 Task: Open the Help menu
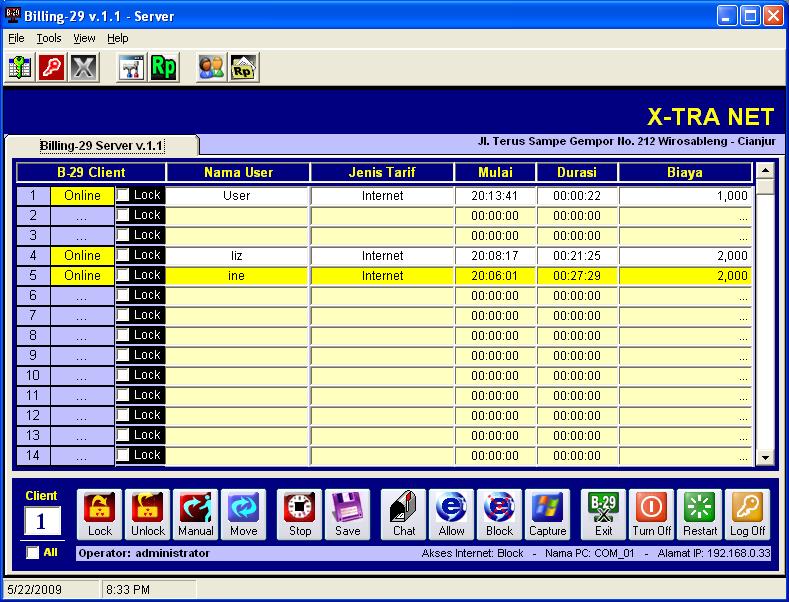click(118, 38)
